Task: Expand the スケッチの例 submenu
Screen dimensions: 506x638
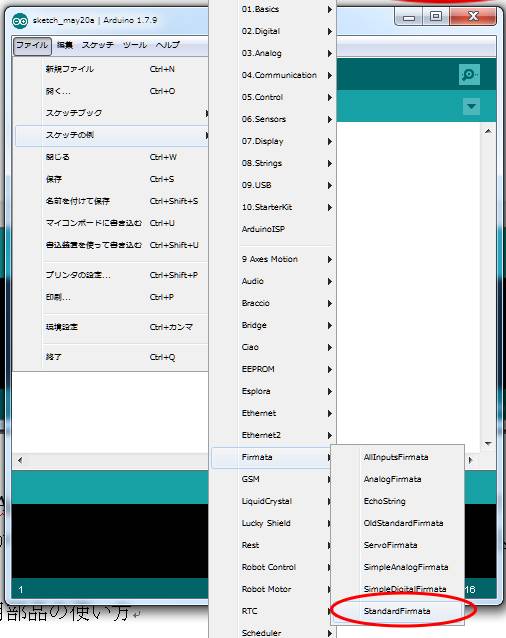Action: 111,135
